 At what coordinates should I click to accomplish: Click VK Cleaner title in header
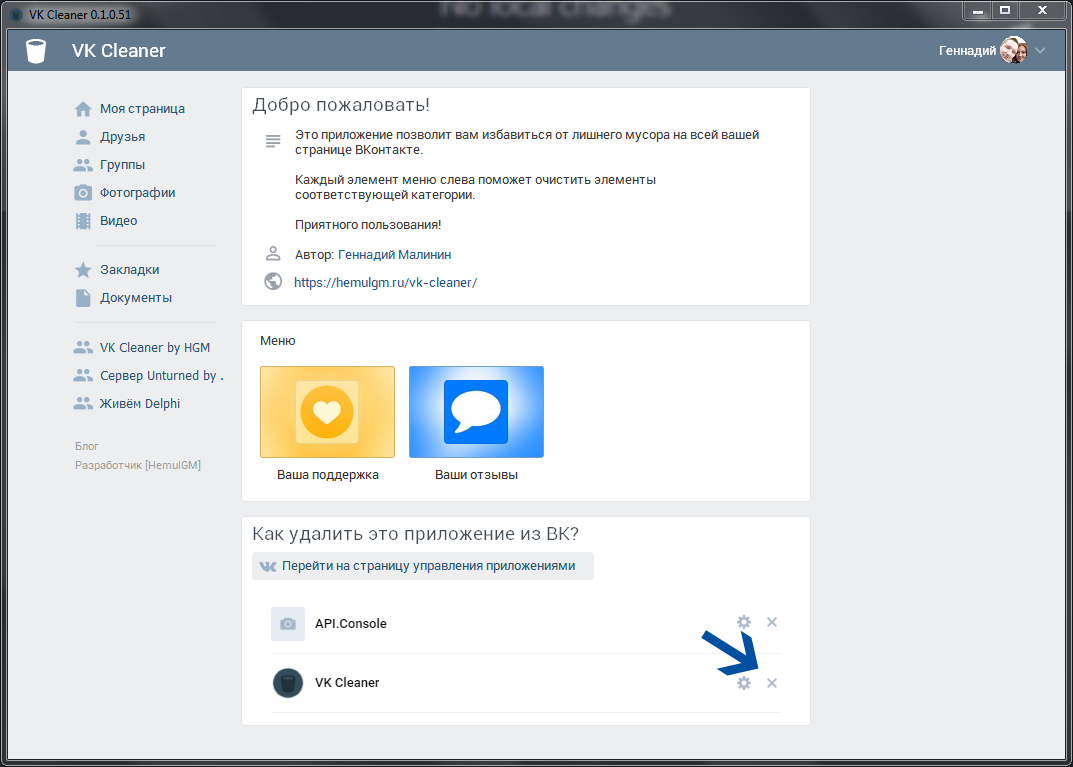click(118, 51)
